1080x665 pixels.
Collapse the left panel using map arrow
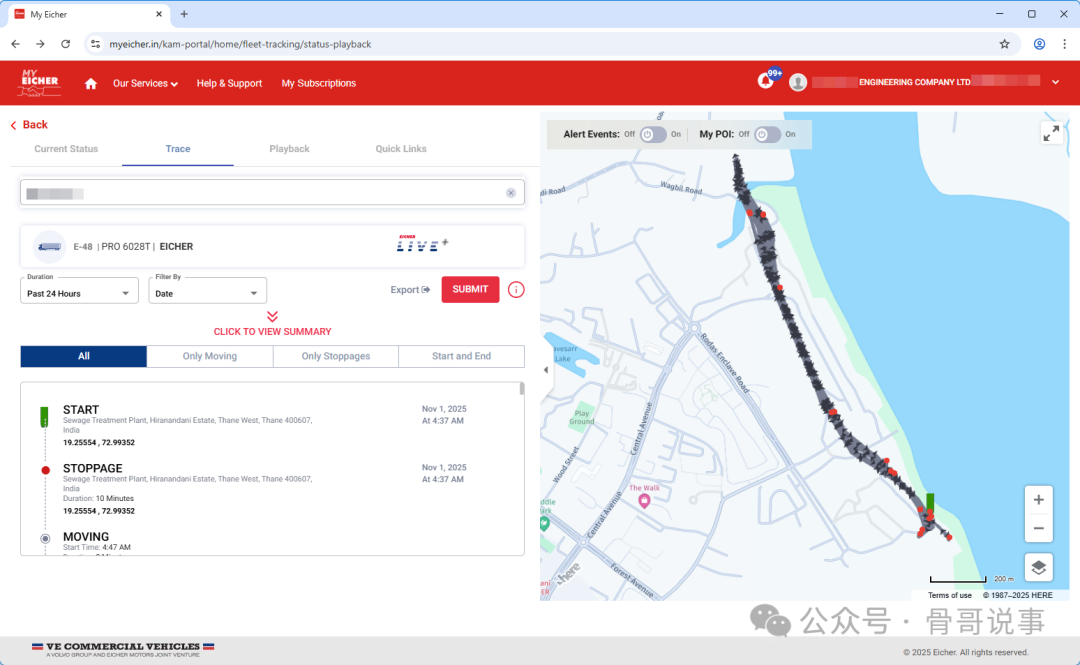pos(546,370)
